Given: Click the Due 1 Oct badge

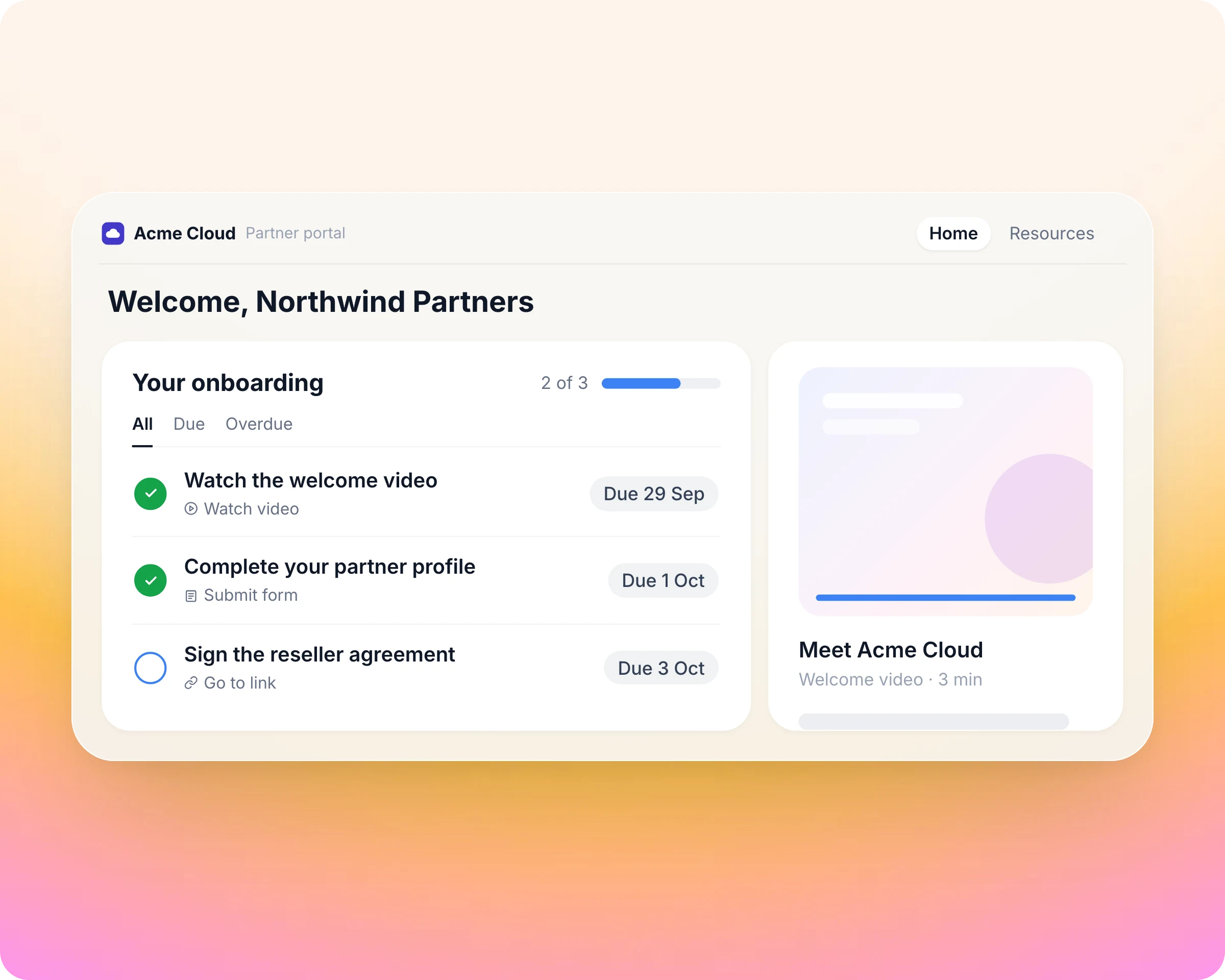Looking at the screenshot, I should tap(663, 580).
